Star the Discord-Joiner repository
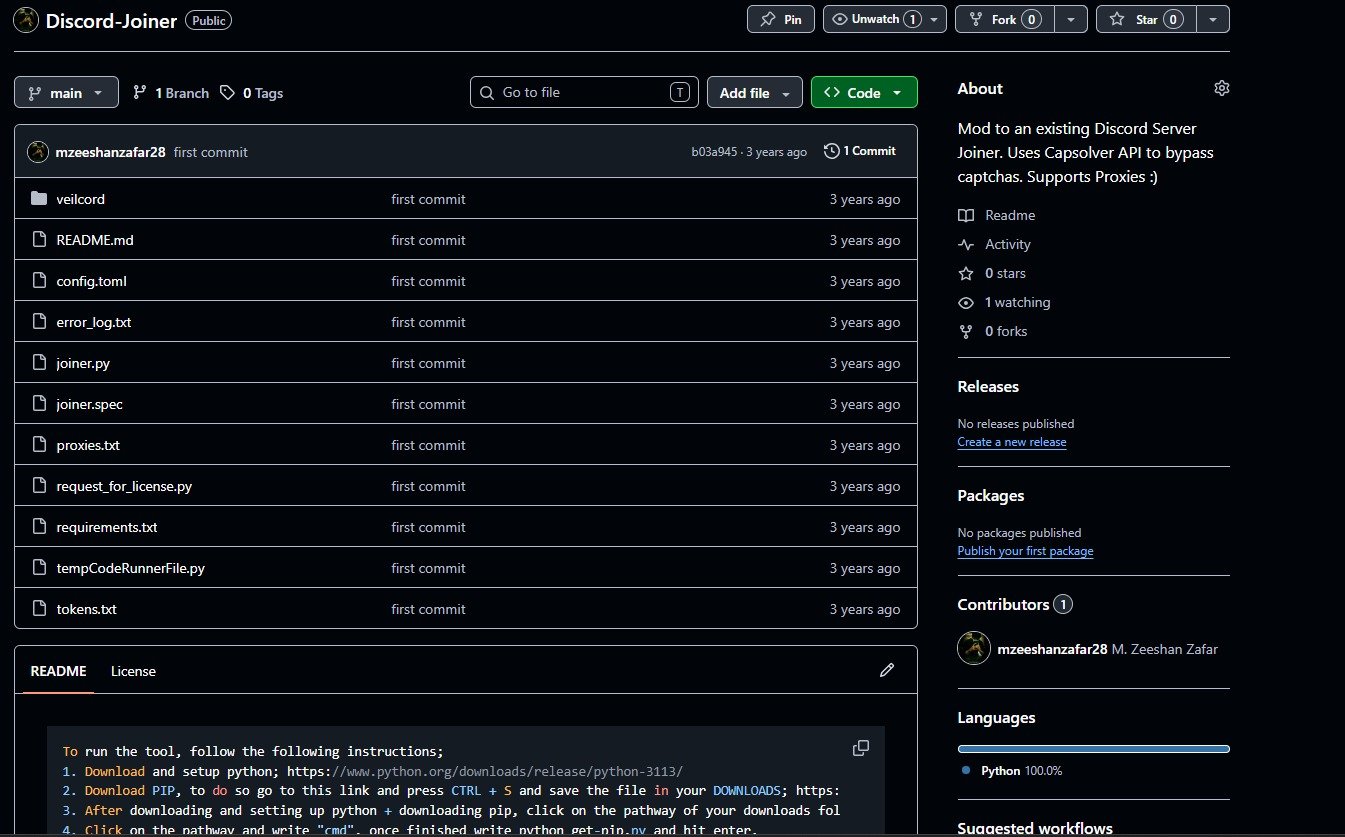Viewport: 1345px width, 837px height. pyautogui.click(x=1146, y=19)
